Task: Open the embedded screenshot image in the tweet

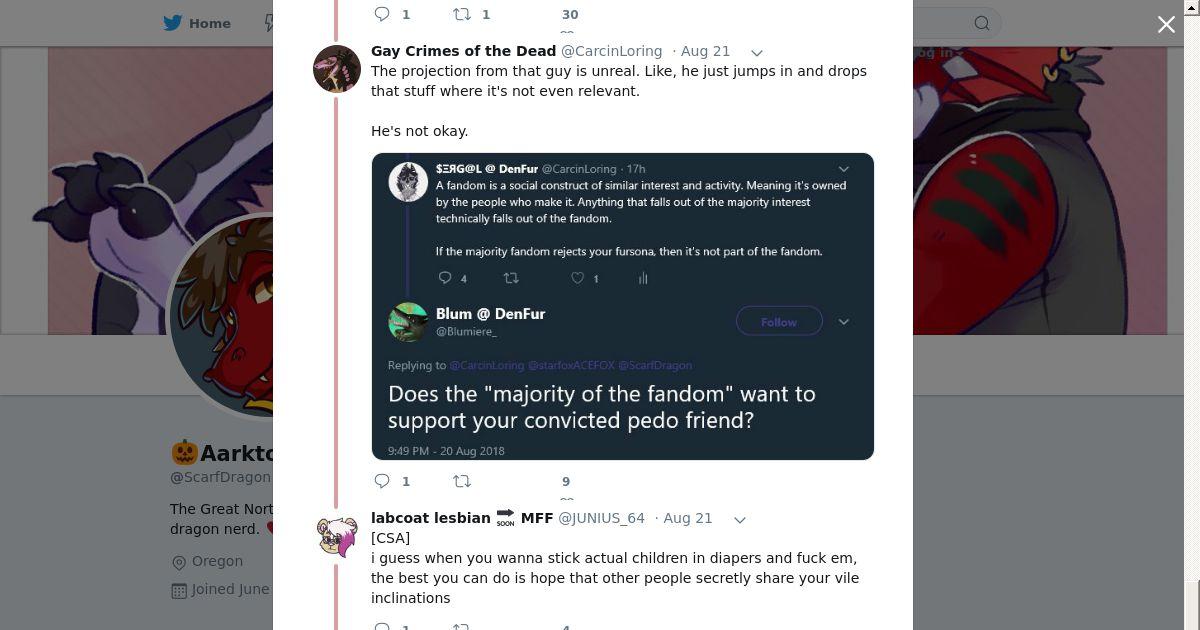Action: pyautogui.click(x=622, y=306)
